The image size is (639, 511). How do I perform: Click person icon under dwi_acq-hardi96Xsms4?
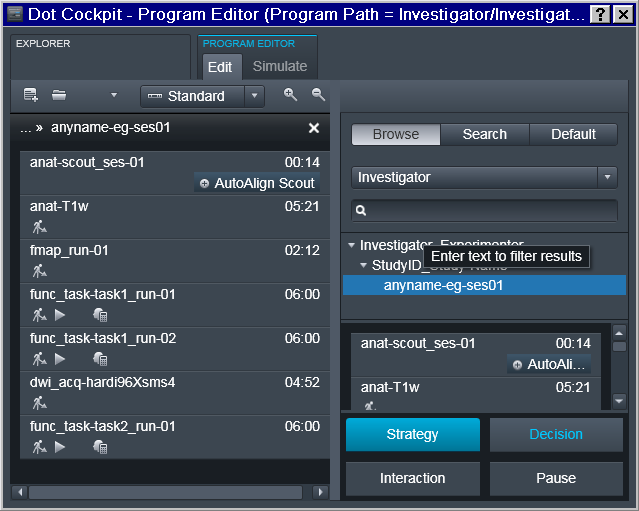(x=40, y=403)
